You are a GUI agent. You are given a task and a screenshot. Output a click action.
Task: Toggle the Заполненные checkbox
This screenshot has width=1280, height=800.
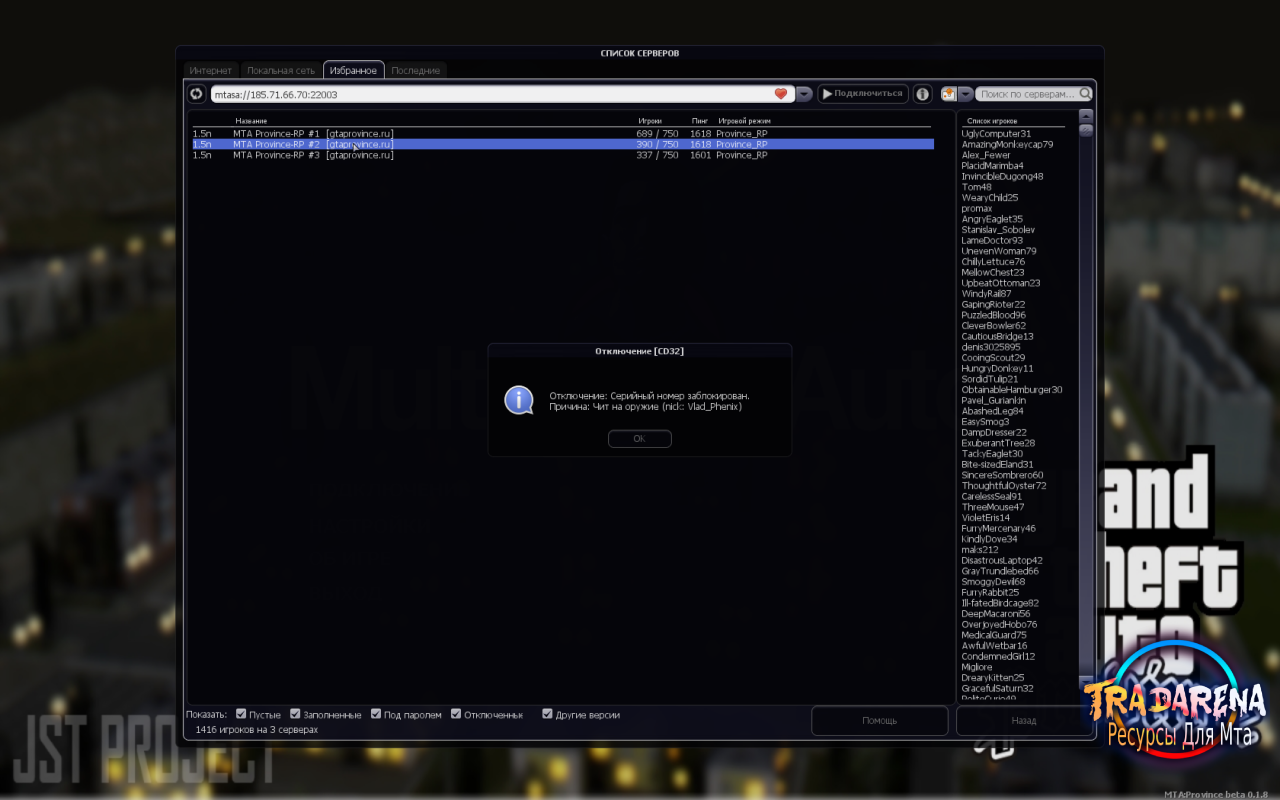coord(295,714)
